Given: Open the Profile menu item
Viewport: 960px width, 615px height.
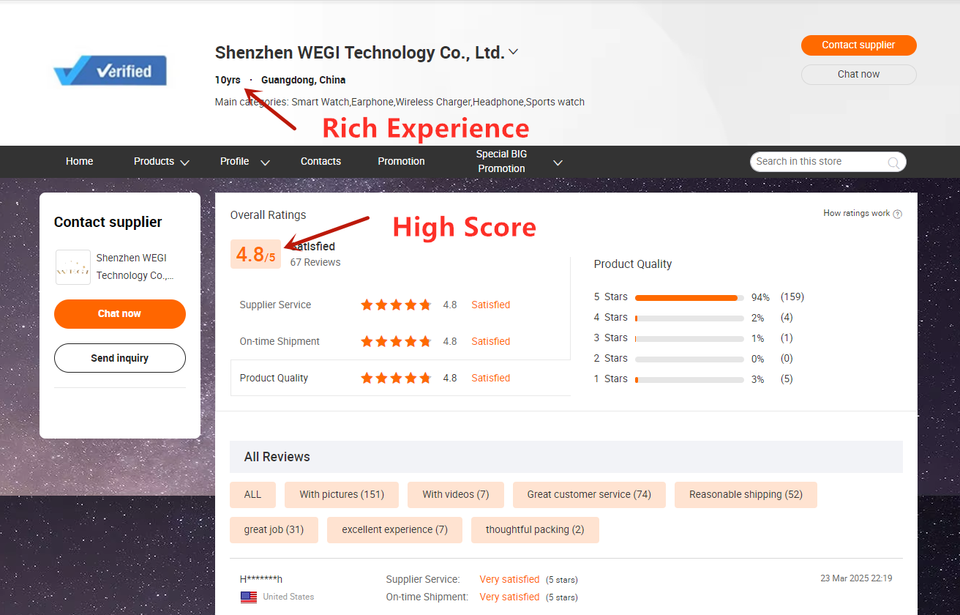Looking at the screenshot, I should point(234,161).
